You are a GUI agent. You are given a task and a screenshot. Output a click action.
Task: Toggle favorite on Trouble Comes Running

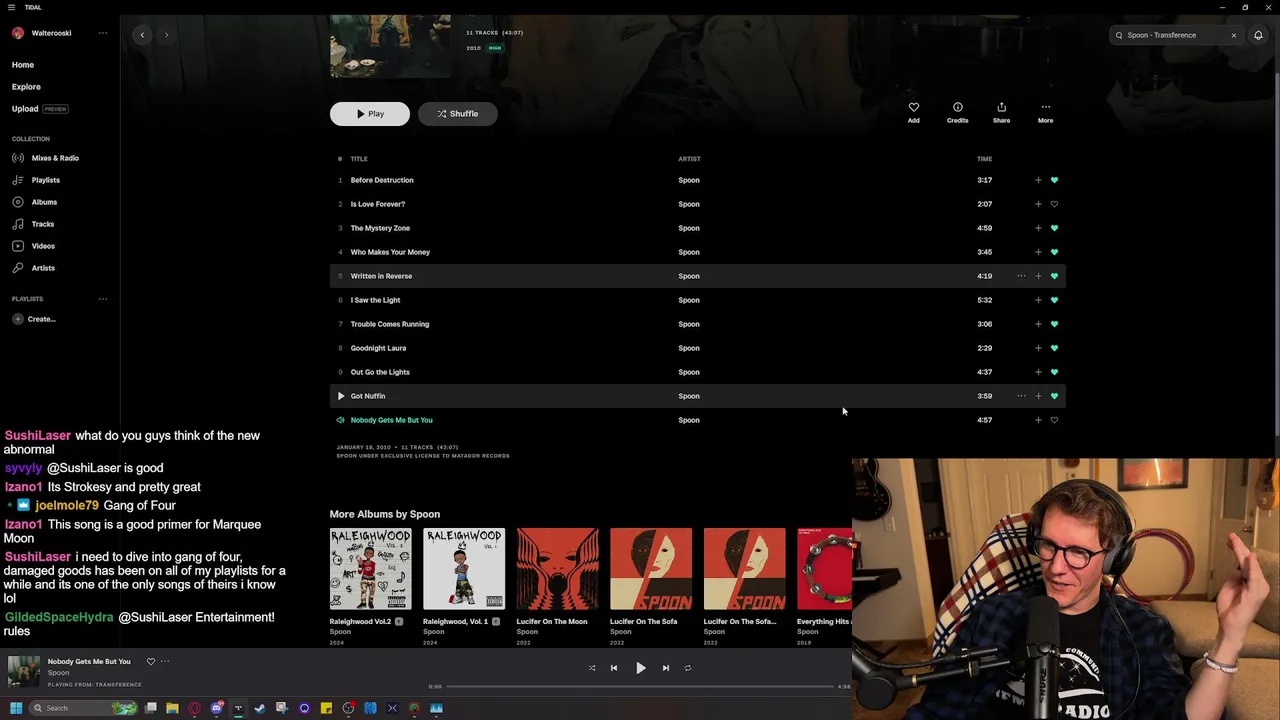point(1054,324)
